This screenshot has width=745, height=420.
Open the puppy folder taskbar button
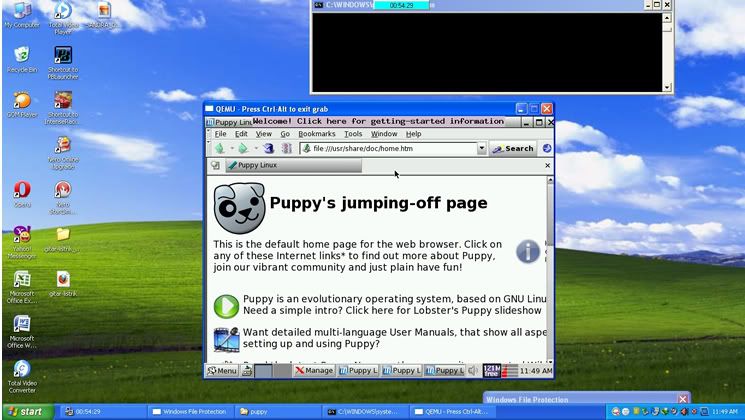tap(276, 411)
